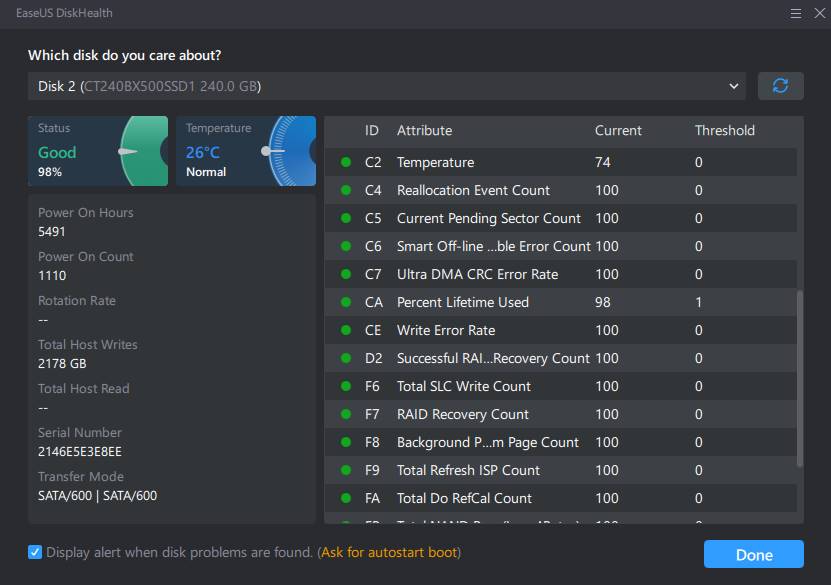Click the Total Host Writes value 2178 GB
The height and width of the screenshot is (585, 831).
[62, 364]
